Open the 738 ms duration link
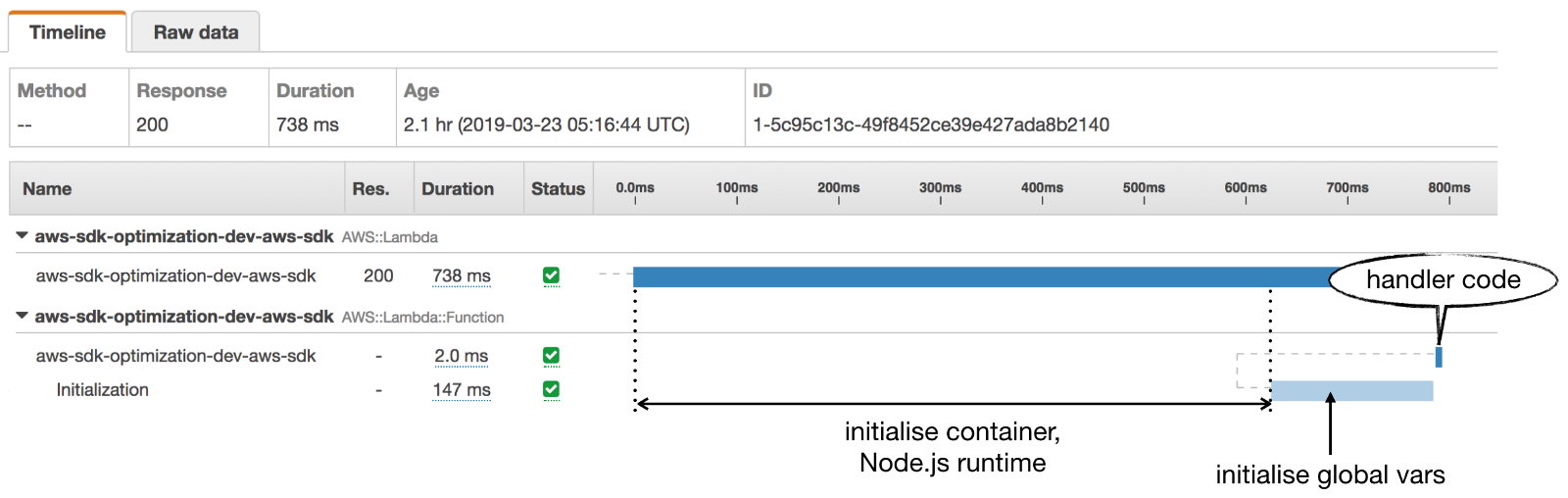 tap(461, 276)
